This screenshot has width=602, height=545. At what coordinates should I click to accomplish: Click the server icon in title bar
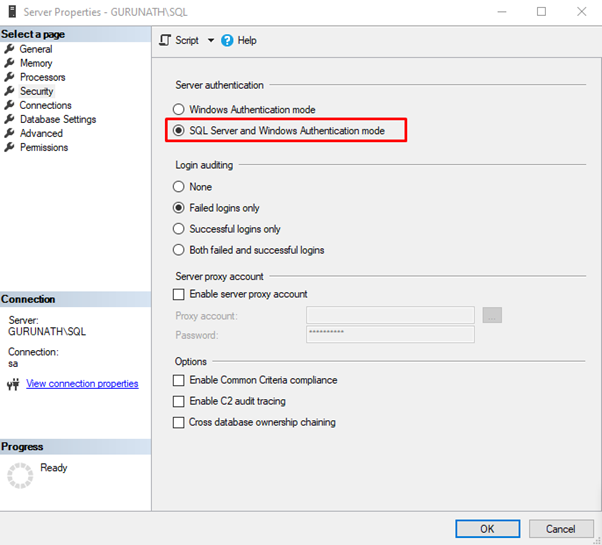12,12
